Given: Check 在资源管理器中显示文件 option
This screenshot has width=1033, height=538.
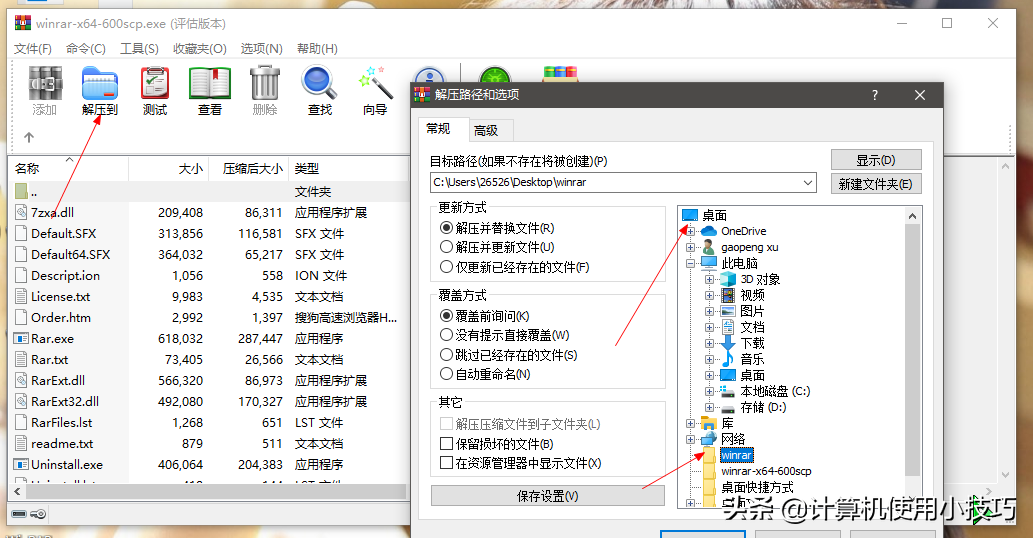Looking at the screenshot, I should (x=447, y=463).
